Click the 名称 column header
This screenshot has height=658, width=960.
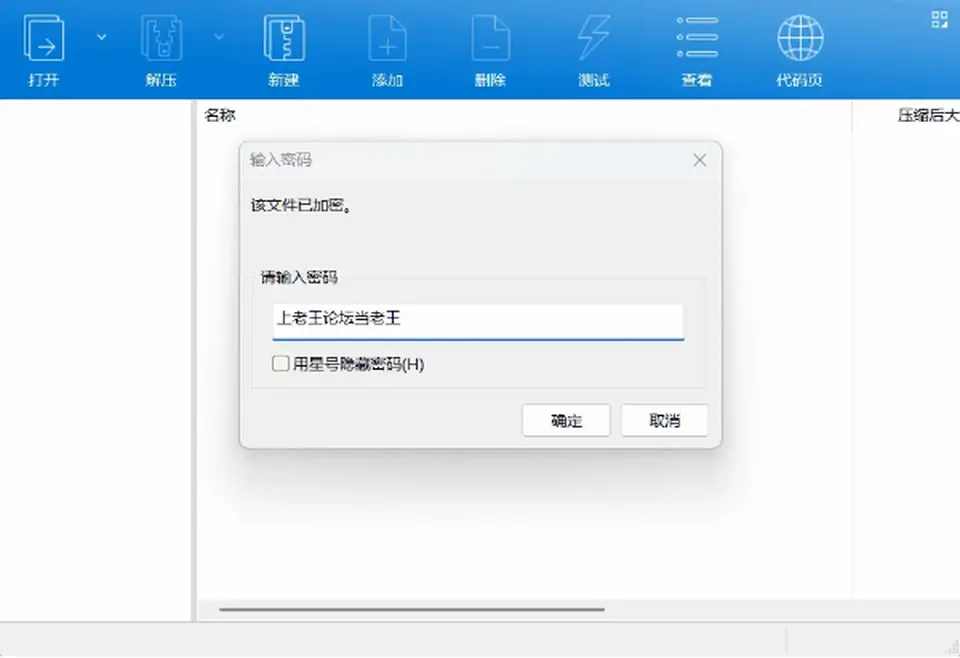tap(220, 115)
